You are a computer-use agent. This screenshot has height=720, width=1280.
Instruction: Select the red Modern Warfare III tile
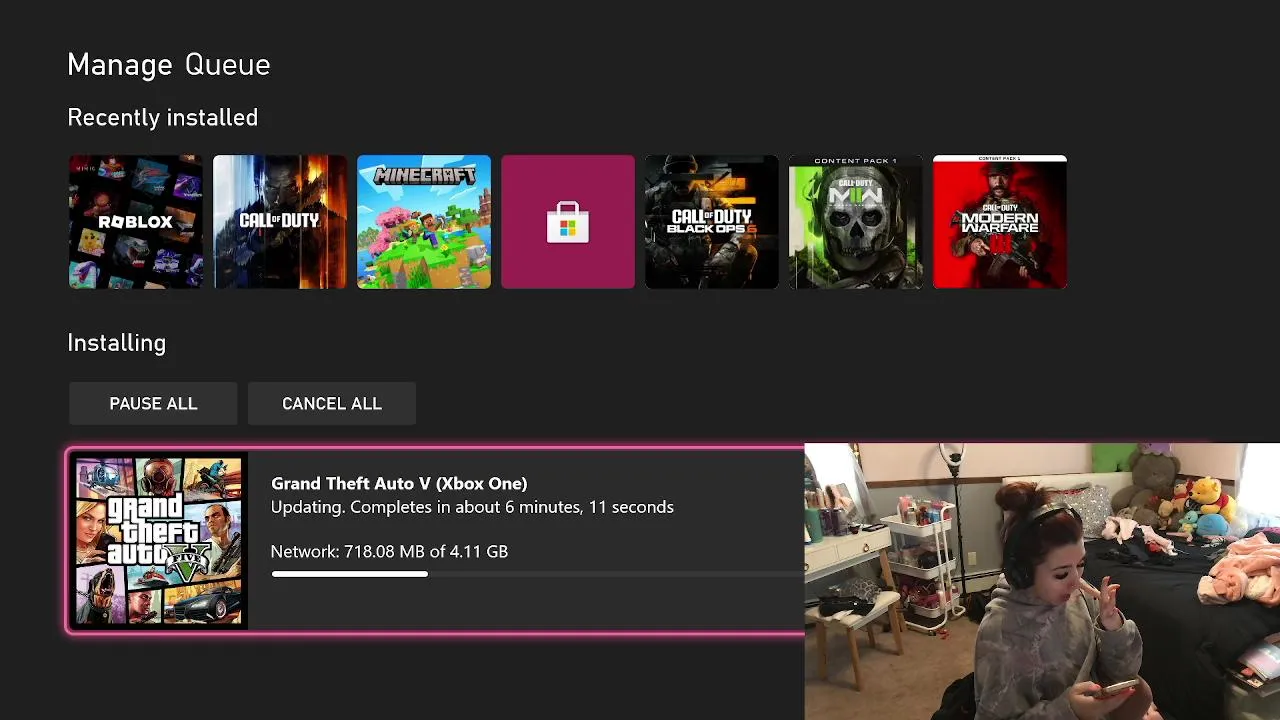[999, 222]
